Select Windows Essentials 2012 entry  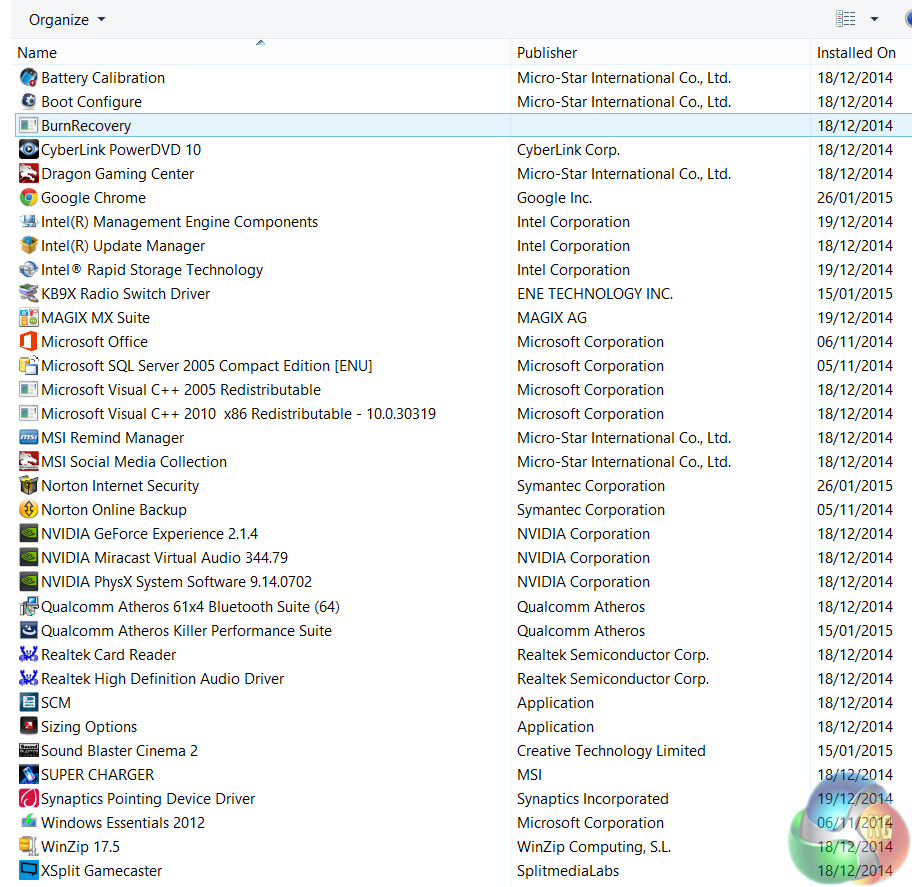[x=123, y=823]
